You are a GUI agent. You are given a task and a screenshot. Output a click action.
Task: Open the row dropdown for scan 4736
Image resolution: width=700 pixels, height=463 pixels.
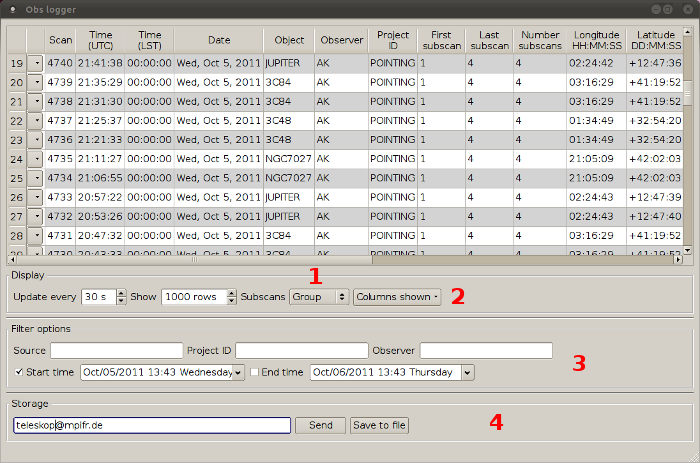[35, 140]
